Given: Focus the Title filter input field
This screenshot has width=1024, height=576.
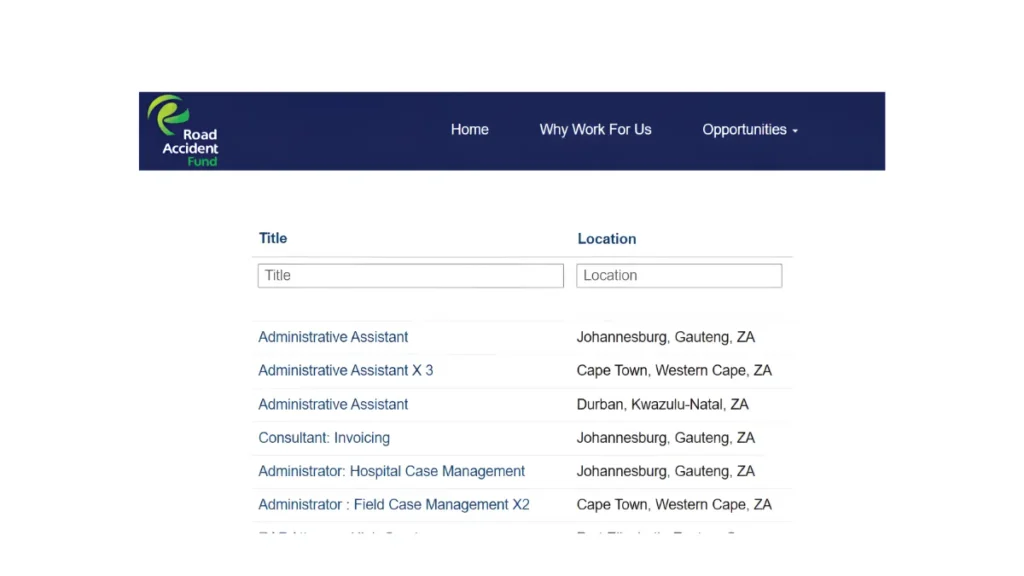Looking at the screenshot, I should click(410, 276).
